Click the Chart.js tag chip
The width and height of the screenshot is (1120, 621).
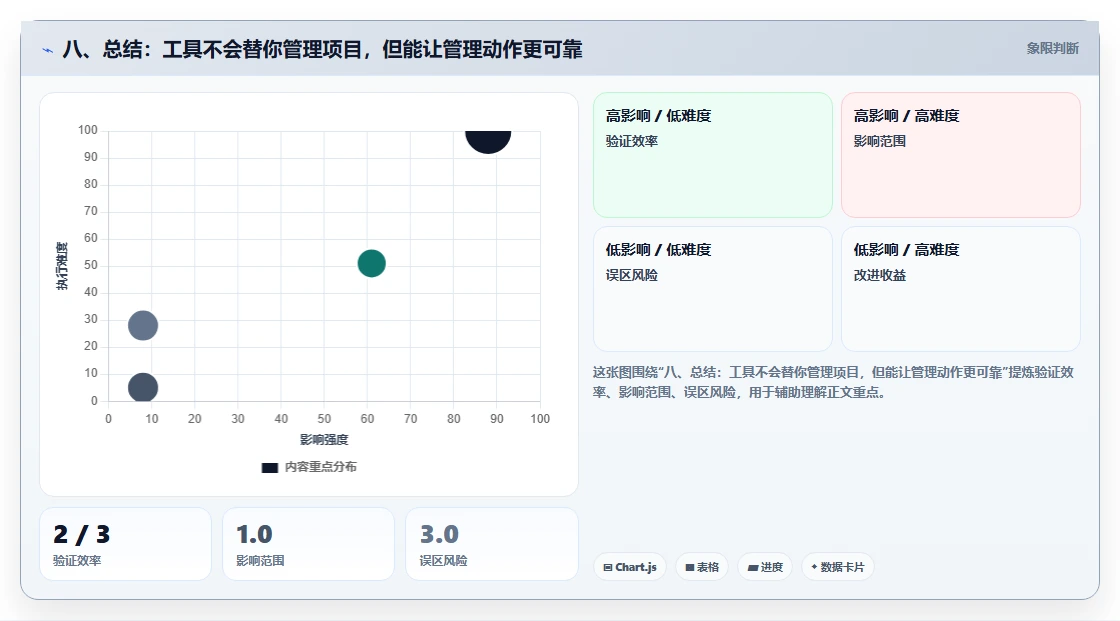(630, 567)
